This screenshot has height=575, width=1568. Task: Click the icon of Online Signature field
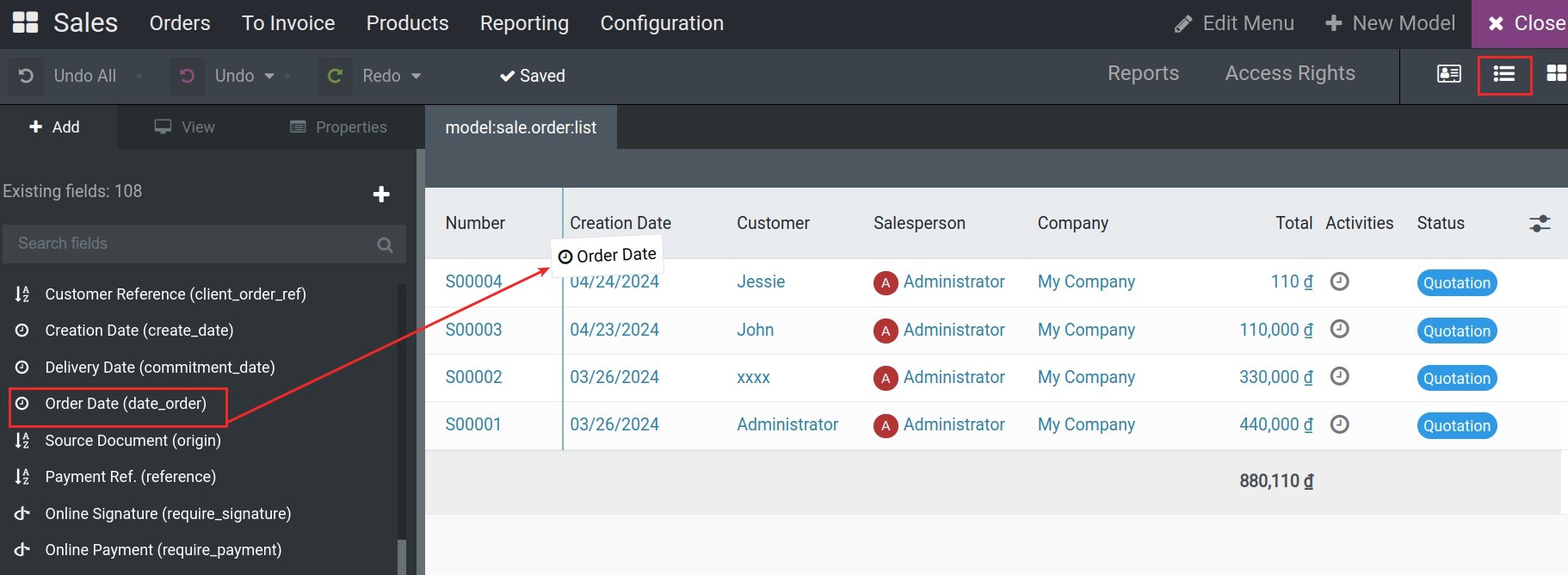point(22,514)
